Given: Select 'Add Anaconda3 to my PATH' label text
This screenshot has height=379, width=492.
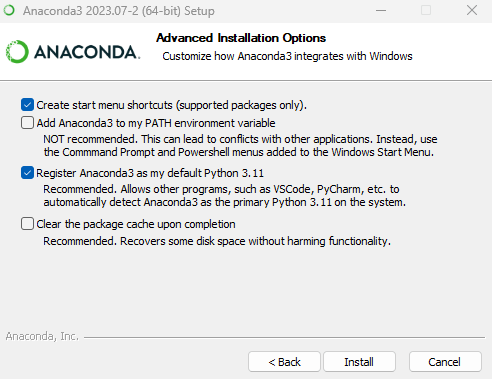Looking at the screenshot, I should click(x=156, y=123).
